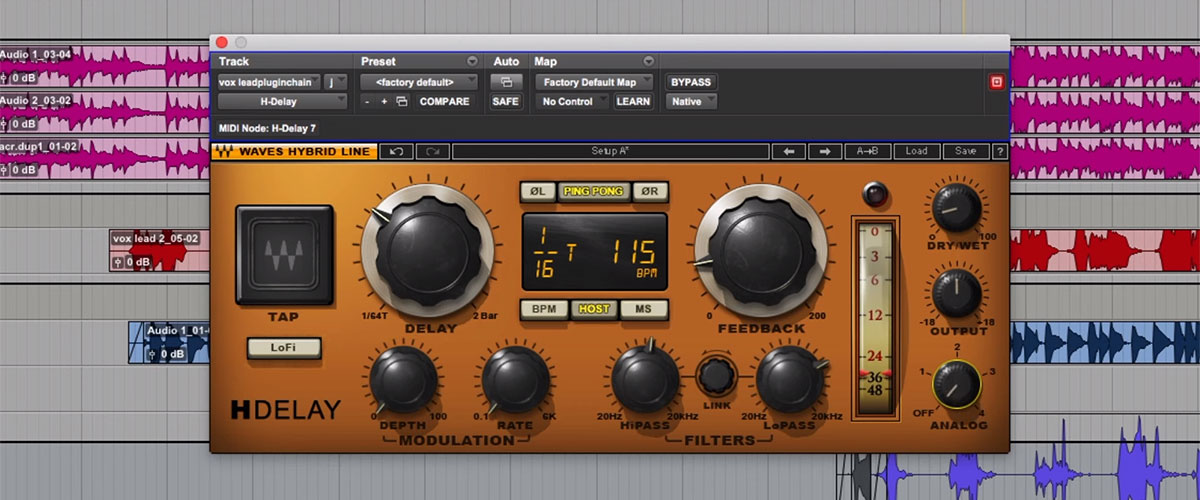Click the plugin automation enable icon
This screenshot has width=1200, height=500.
(506, 82)
